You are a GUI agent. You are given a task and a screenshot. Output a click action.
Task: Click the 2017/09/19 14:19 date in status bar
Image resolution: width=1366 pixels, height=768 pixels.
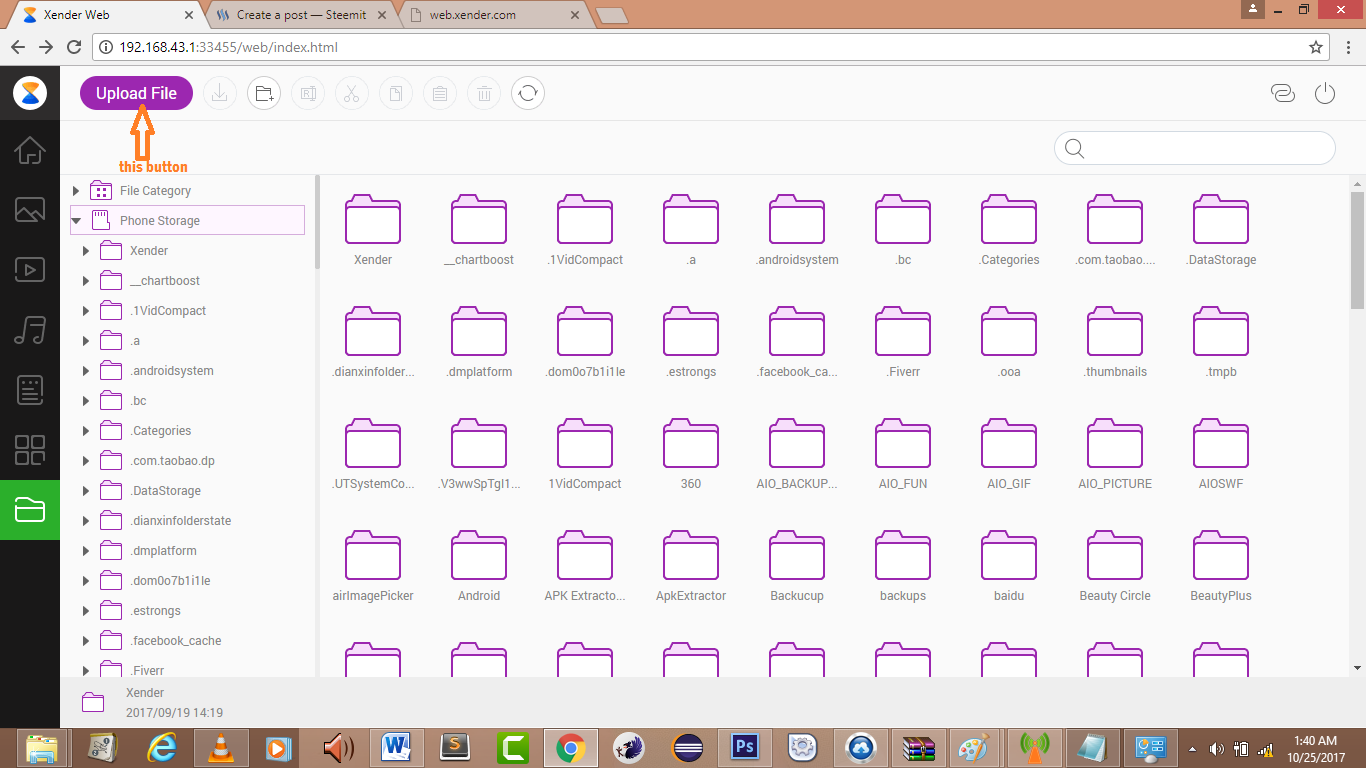174,713
